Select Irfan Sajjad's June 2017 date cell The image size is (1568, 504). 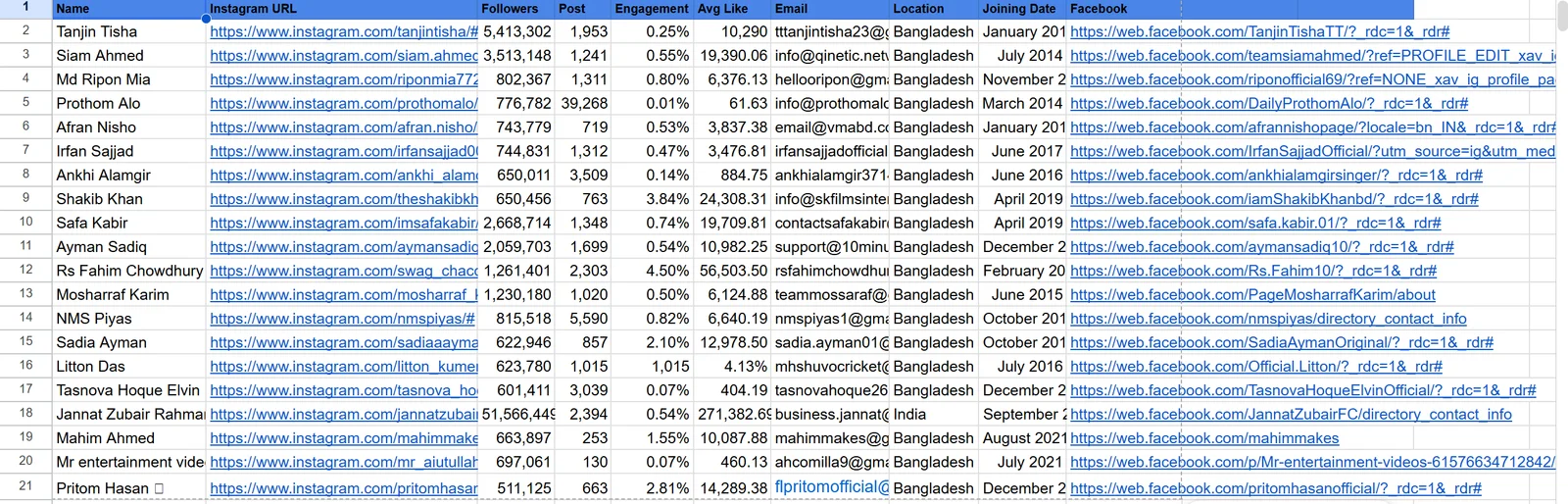pyautogui.click(x=1022, y=151)
